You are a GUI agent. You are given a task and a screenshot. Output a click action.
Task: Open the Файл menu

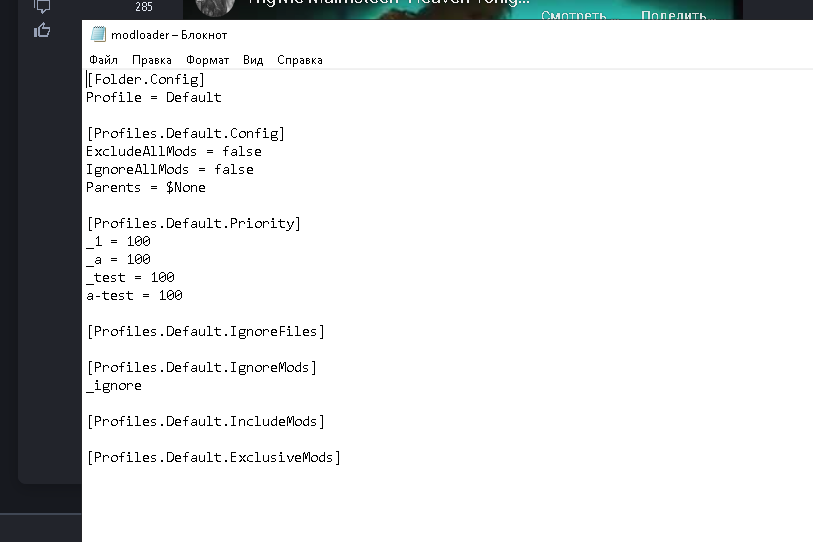tap(103, 60)
